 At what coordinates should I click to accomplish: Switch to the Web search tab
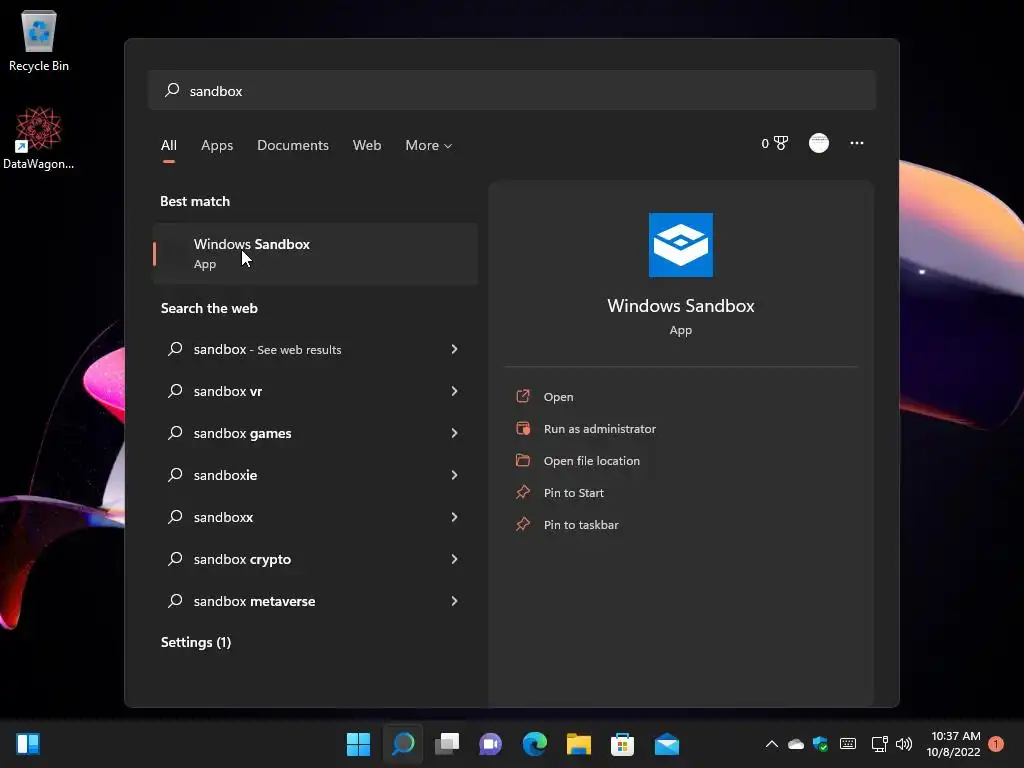[367, 145]
